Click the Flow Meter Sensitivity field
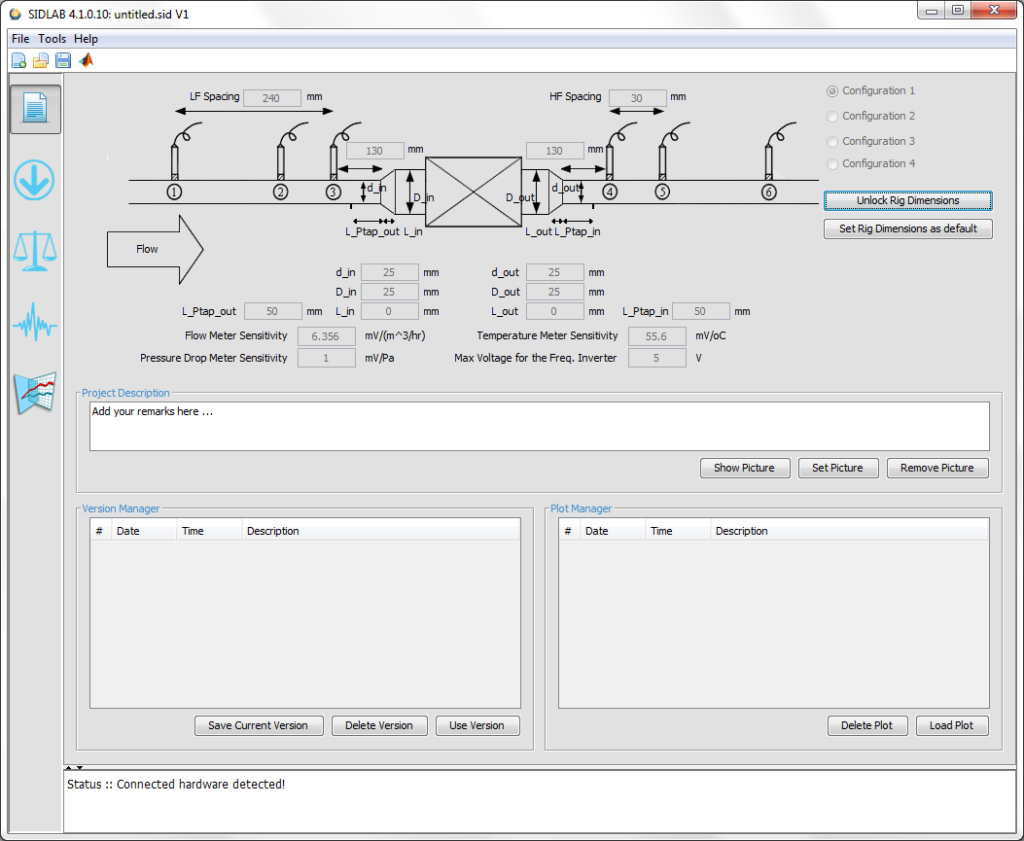Viewport: 1024px width, 841px height. (327, 336)
